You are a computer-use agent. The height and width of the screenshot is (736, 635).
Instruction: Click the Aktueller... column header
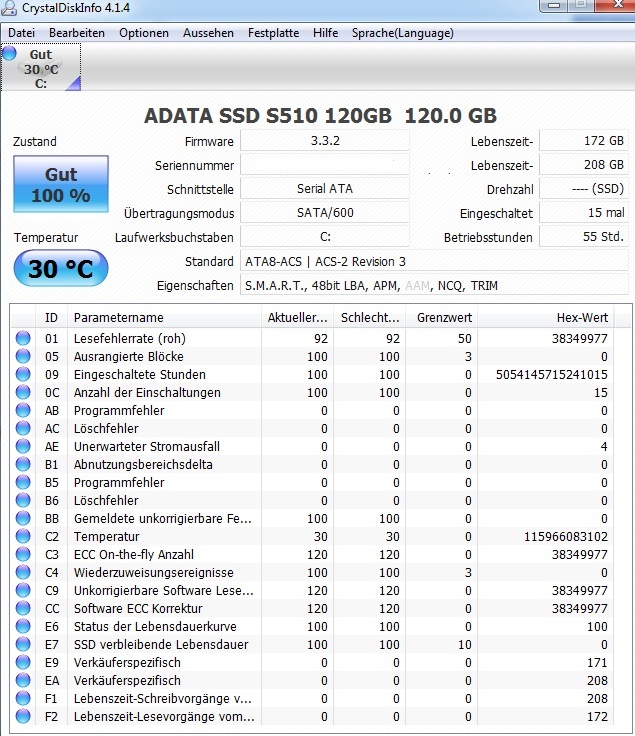pyautogui.click(x=298, y=318)
